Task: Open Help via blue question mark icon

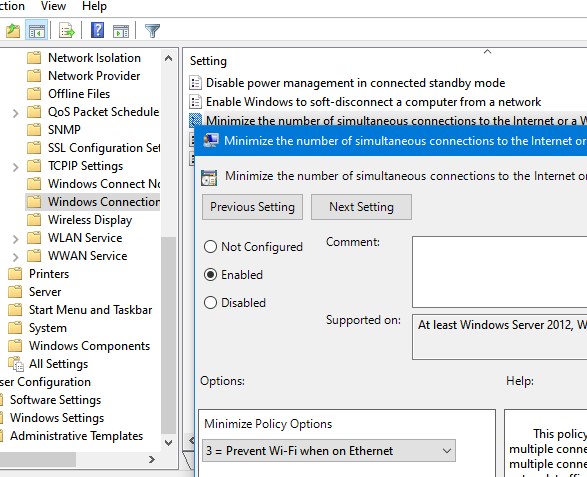Action: 97,30
